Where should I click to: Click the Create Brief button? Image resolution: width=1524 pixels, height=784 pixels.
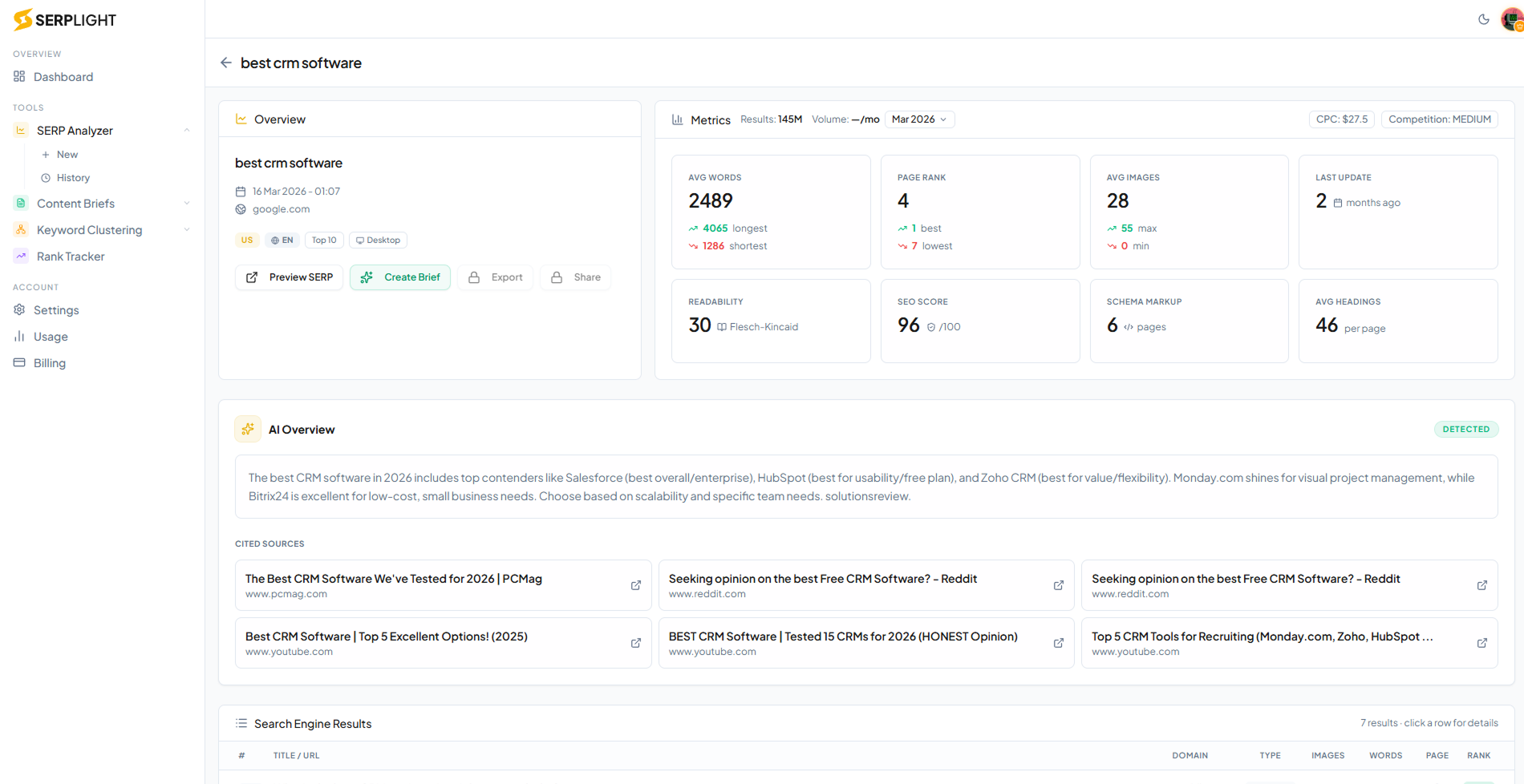pos(400,277)
